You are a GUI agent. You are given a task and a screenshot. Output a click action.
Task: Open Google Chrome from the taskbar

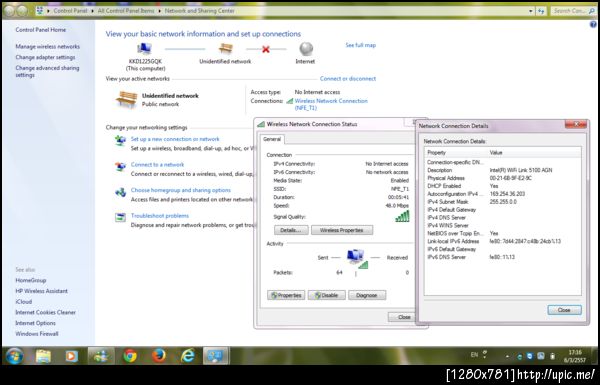[130, 356]
